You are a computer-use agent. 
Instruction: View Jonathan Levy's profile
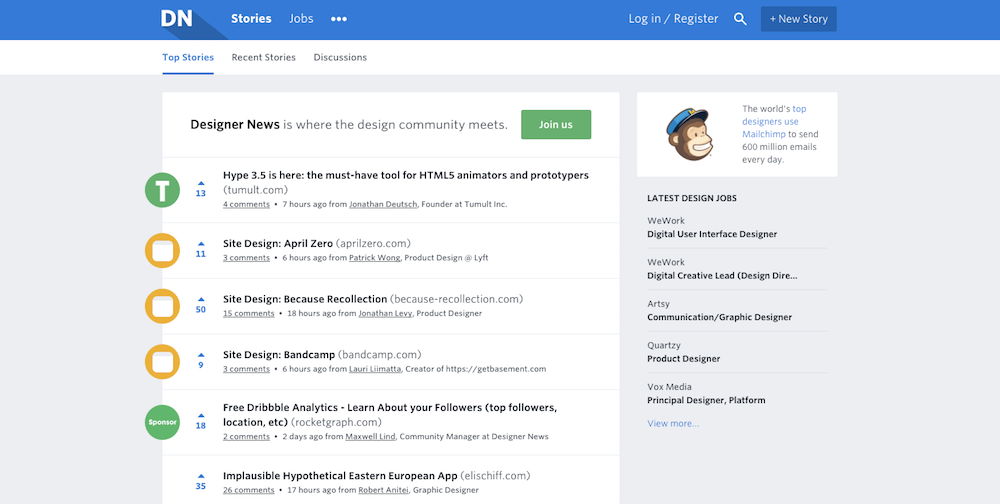point(385,313)
